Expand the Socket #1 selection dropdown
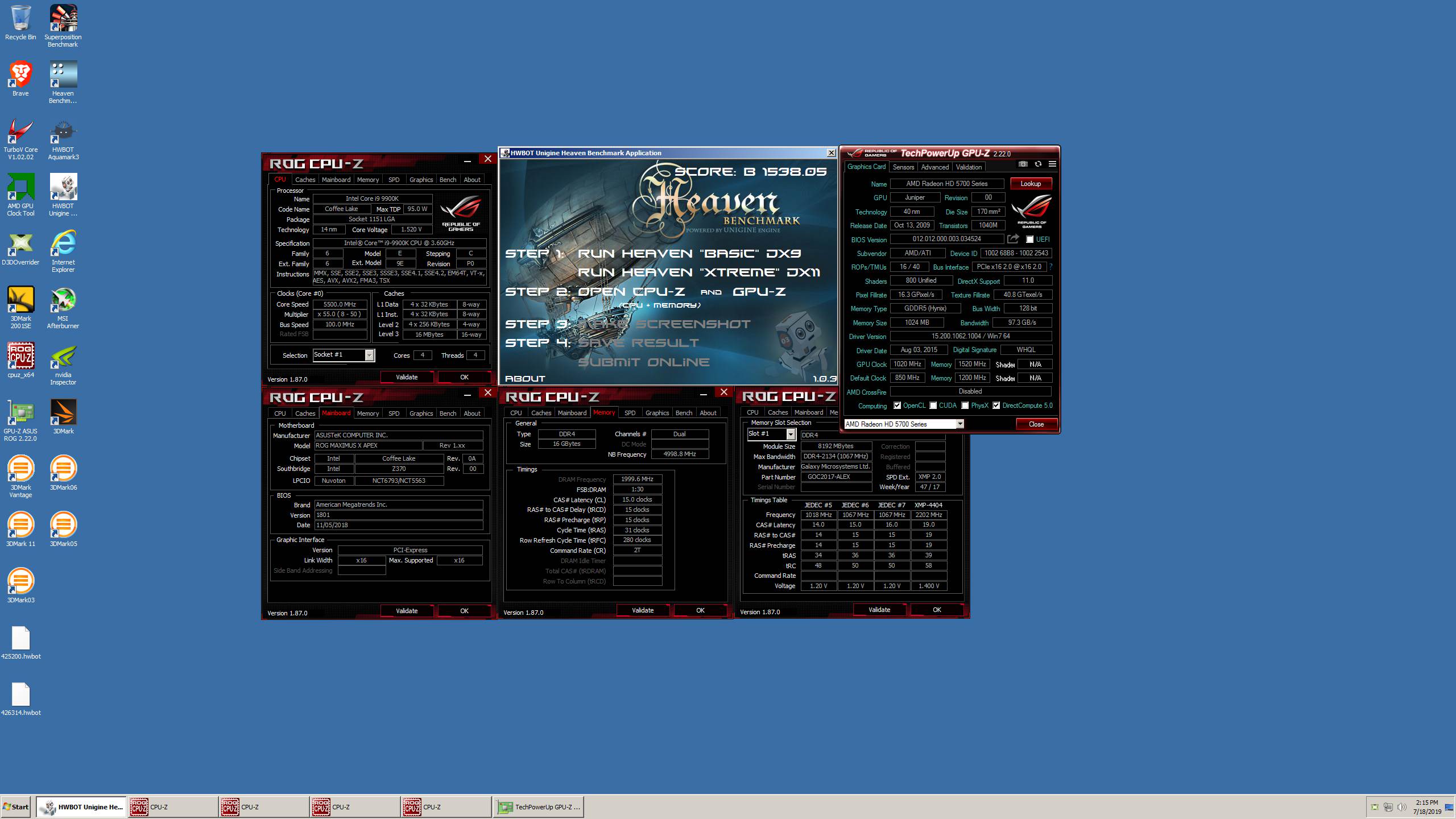 [369, 355]
